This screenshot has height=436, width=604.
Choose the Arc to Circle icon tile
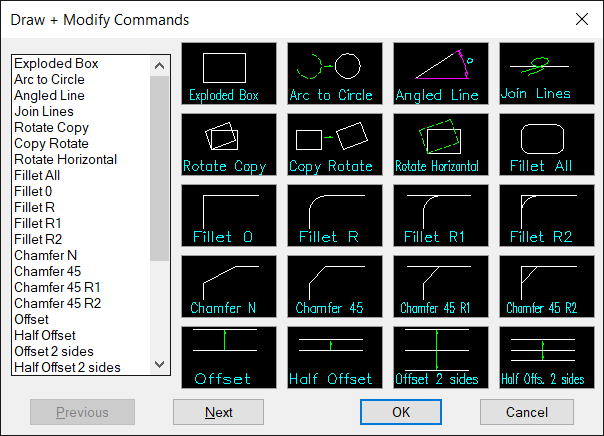point(335,74)
